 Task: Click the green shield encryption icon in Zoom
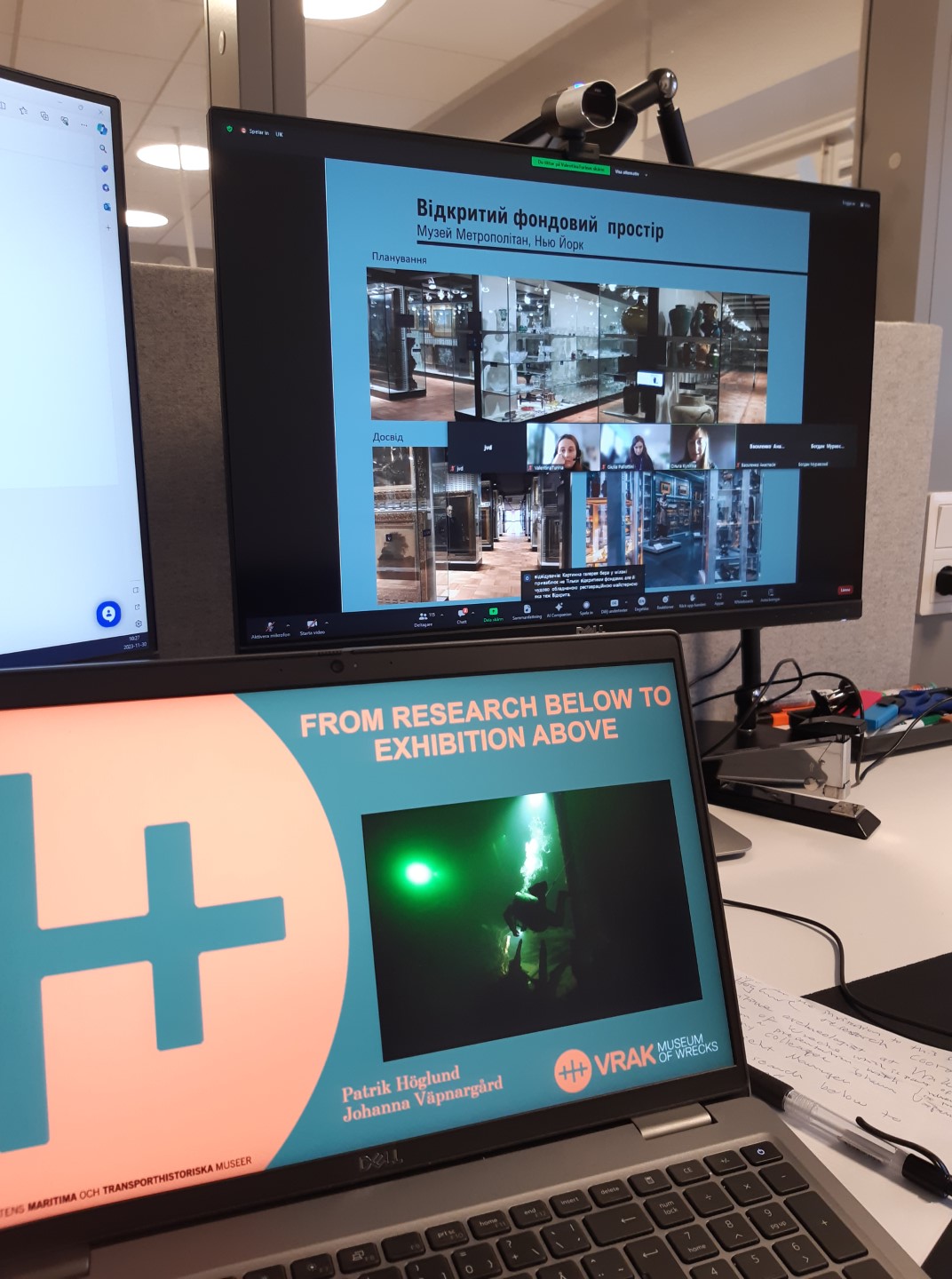(229, 129)
